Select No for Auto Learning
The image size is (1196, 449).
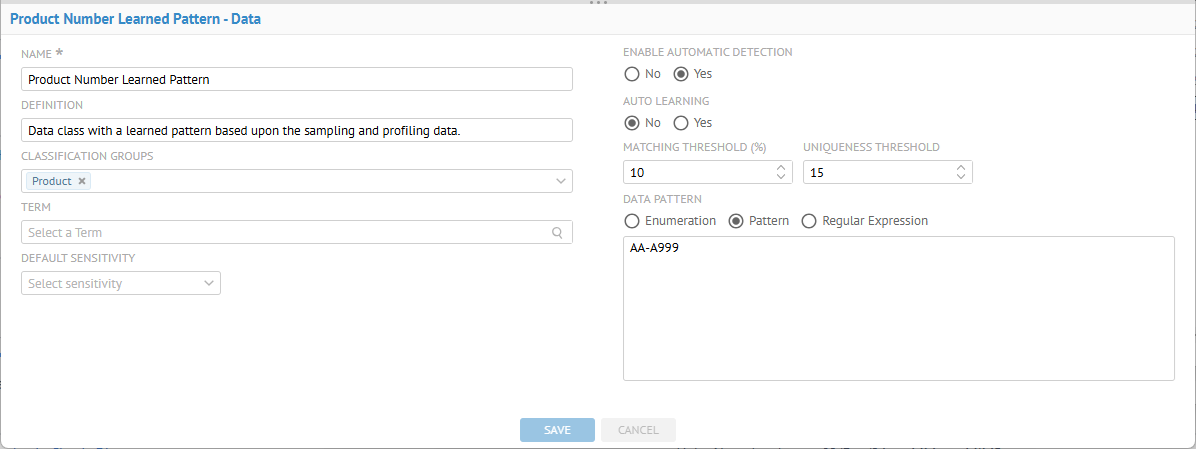pyautogui.click(x=631, y=123)
